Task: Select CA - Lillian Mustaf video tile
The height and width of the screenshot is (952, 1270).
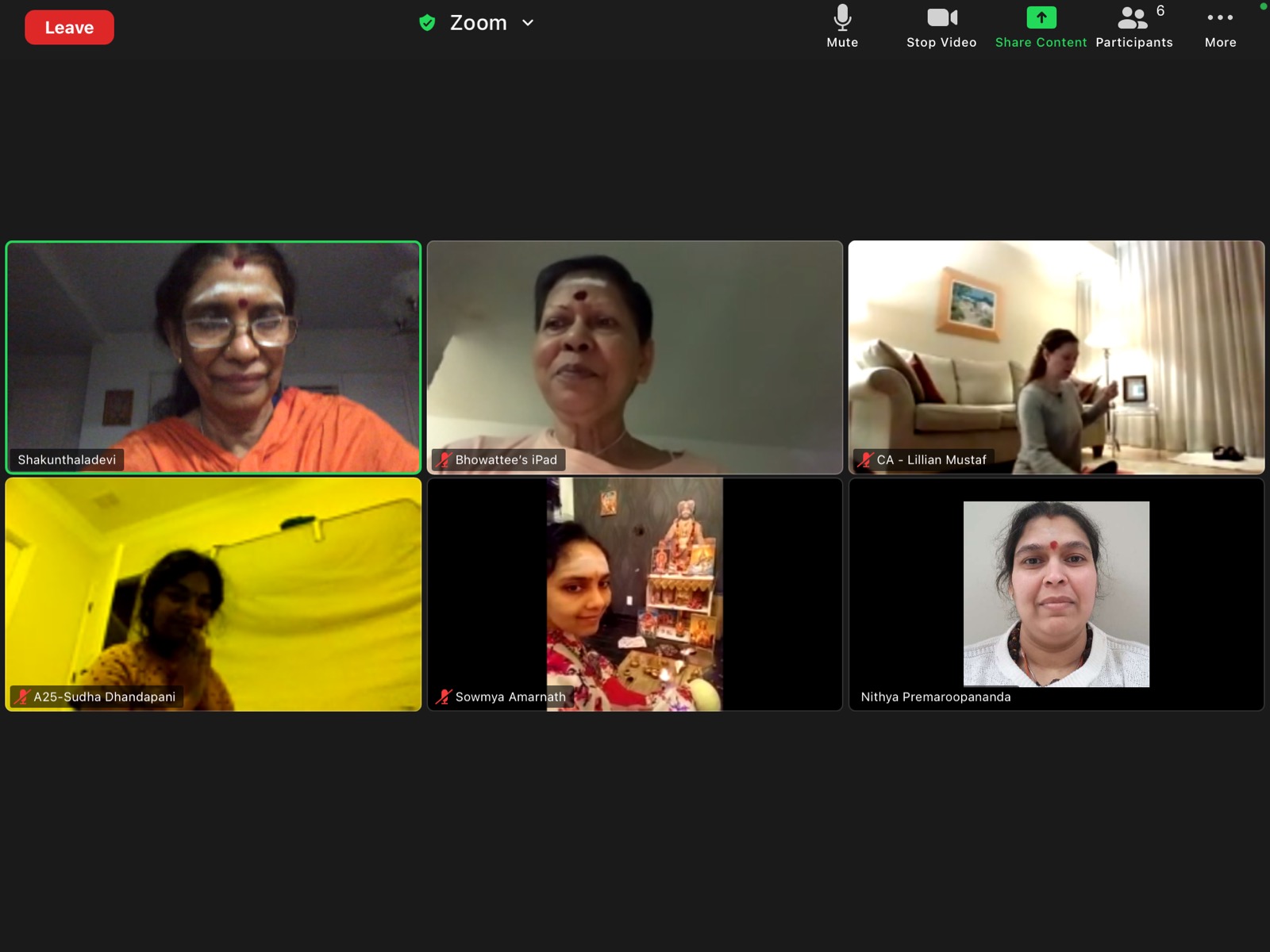Action: coord(1056,357)
